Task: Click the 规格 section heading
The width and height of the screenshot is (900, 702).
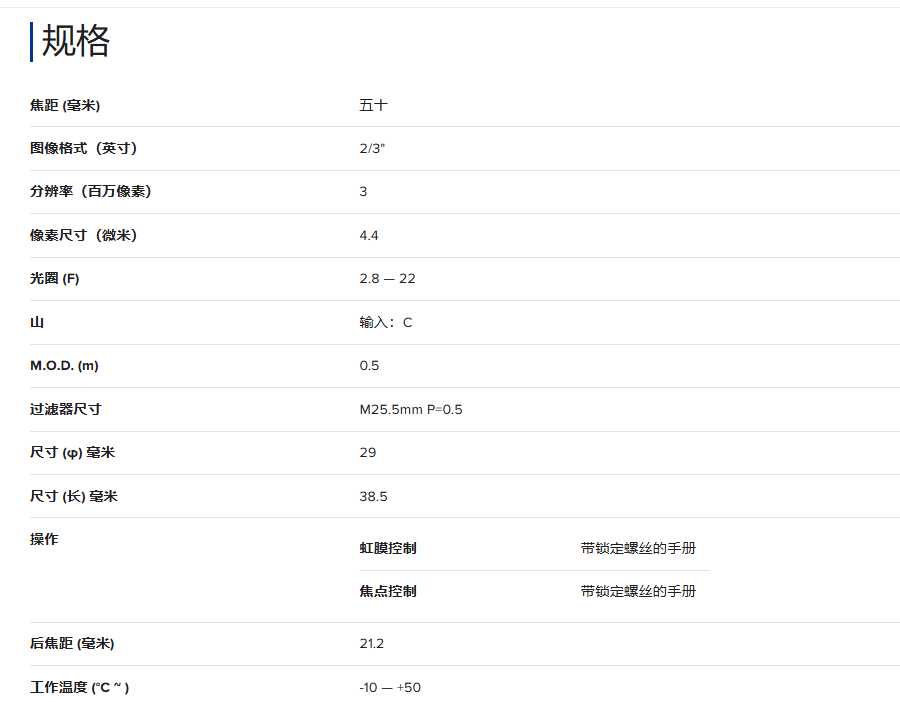Action: pos(75,42)
